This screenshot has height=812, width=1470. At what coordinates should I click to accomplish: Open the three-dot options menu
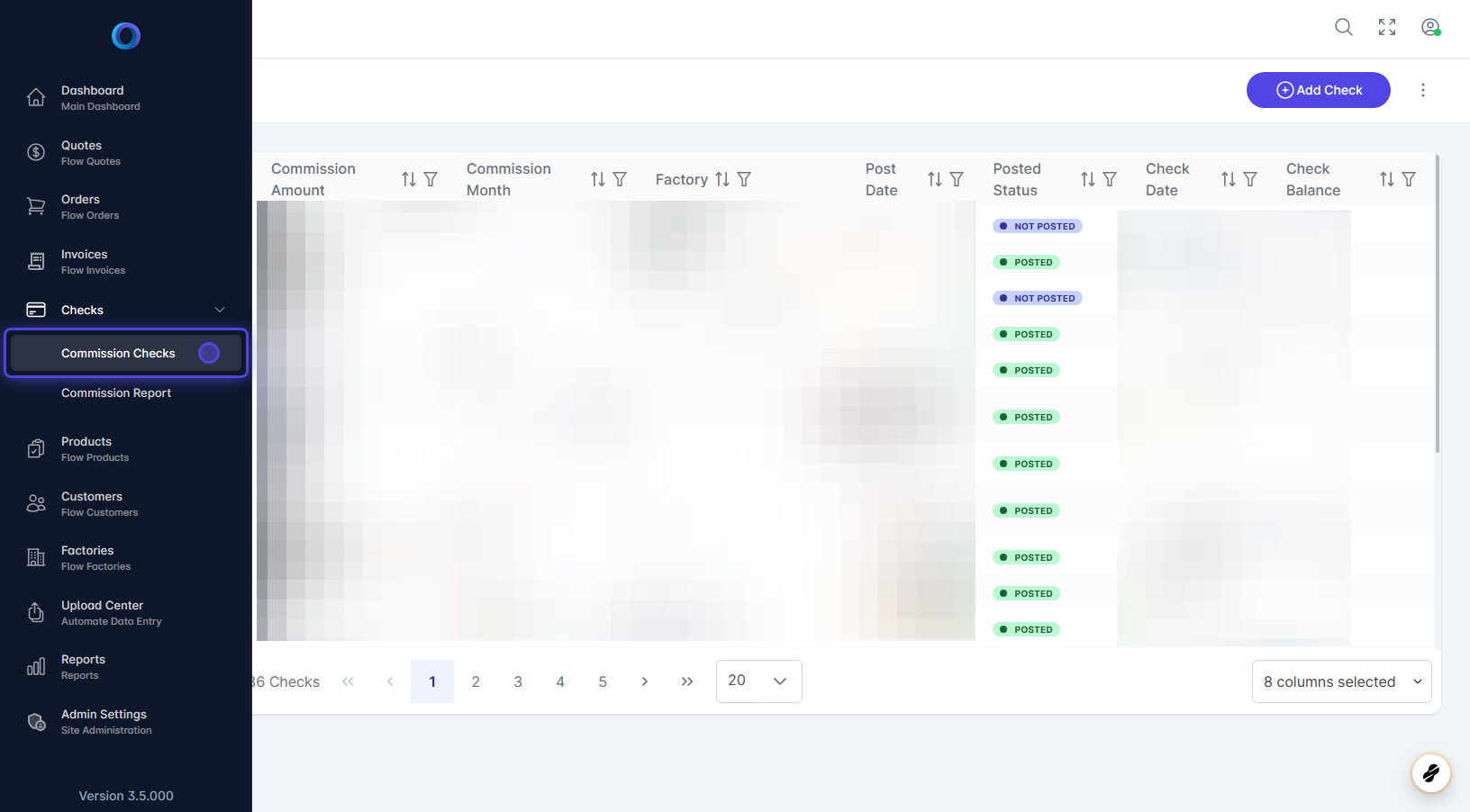coord(1422,90)
